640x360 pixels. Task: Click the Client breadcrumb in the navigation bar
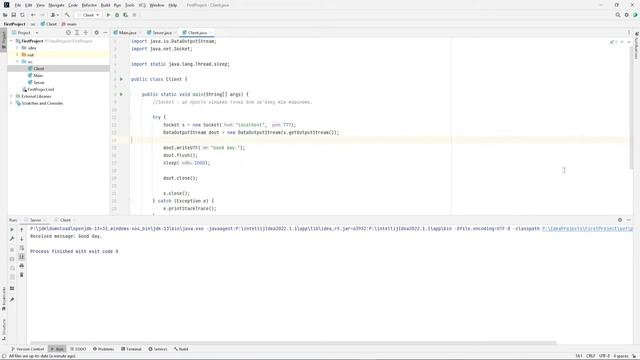point(49,24)
